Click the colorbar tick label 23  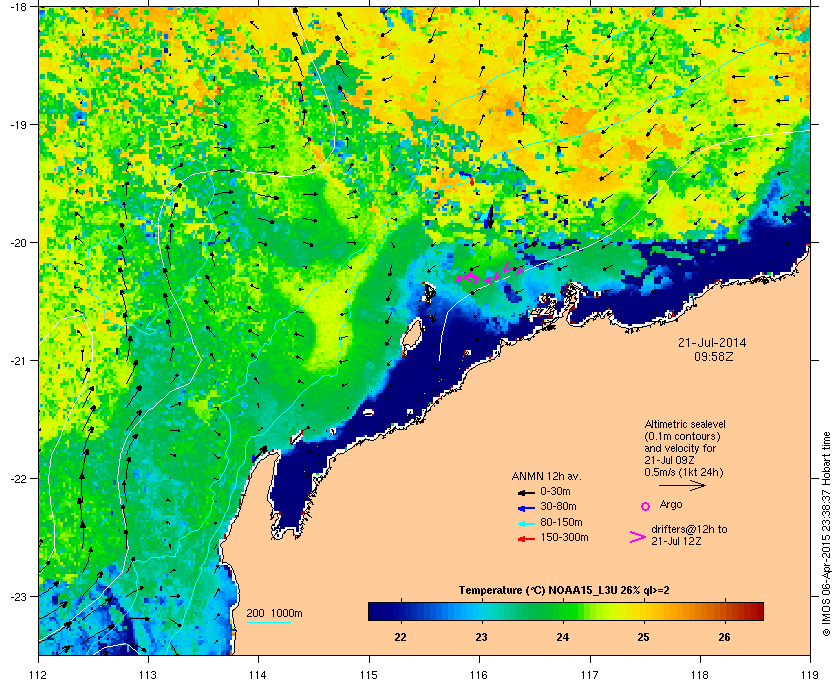(481, 637)
